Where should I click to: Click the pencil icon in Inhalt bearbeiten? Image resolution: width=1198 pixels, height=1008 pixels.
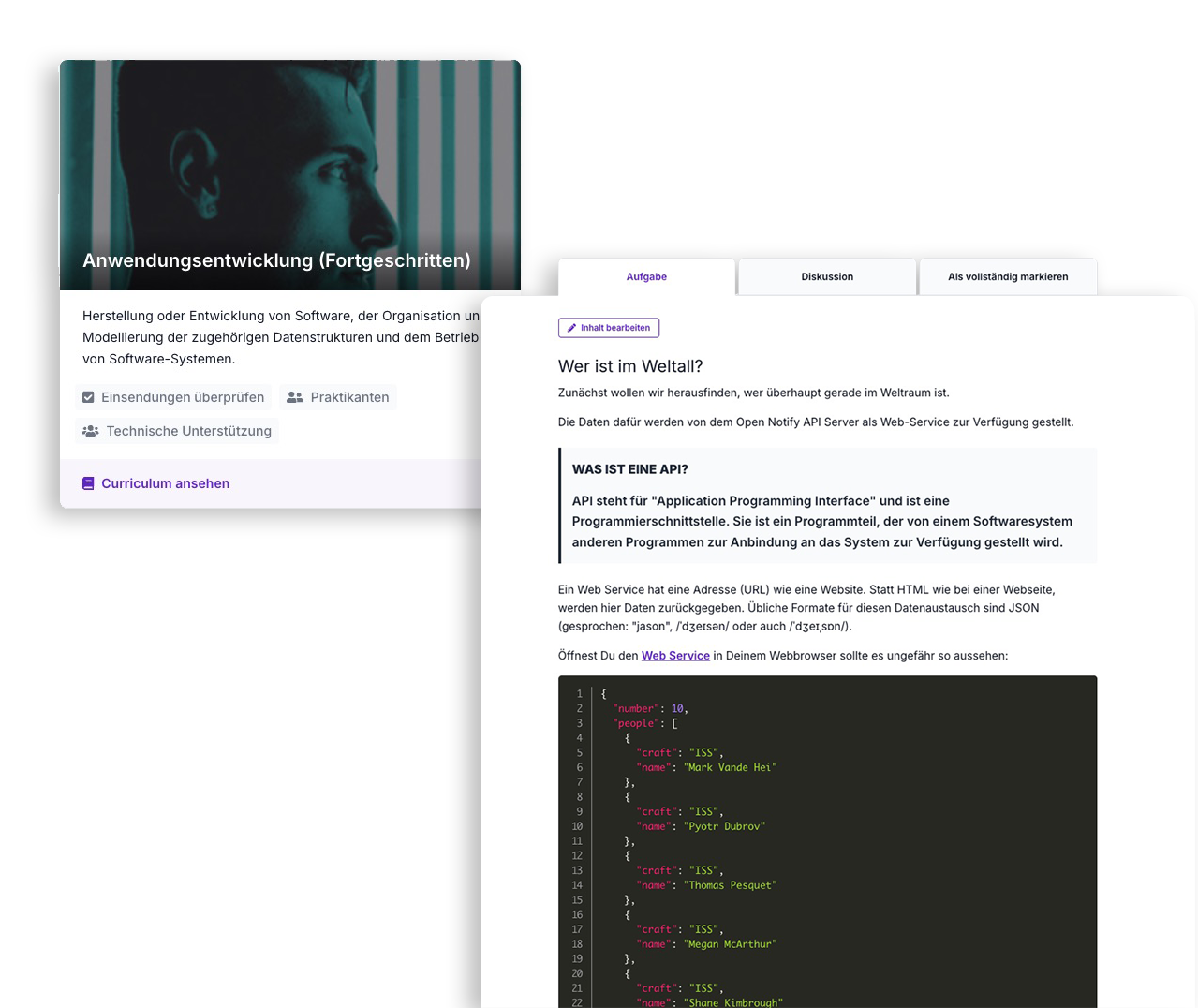point(571,327)
